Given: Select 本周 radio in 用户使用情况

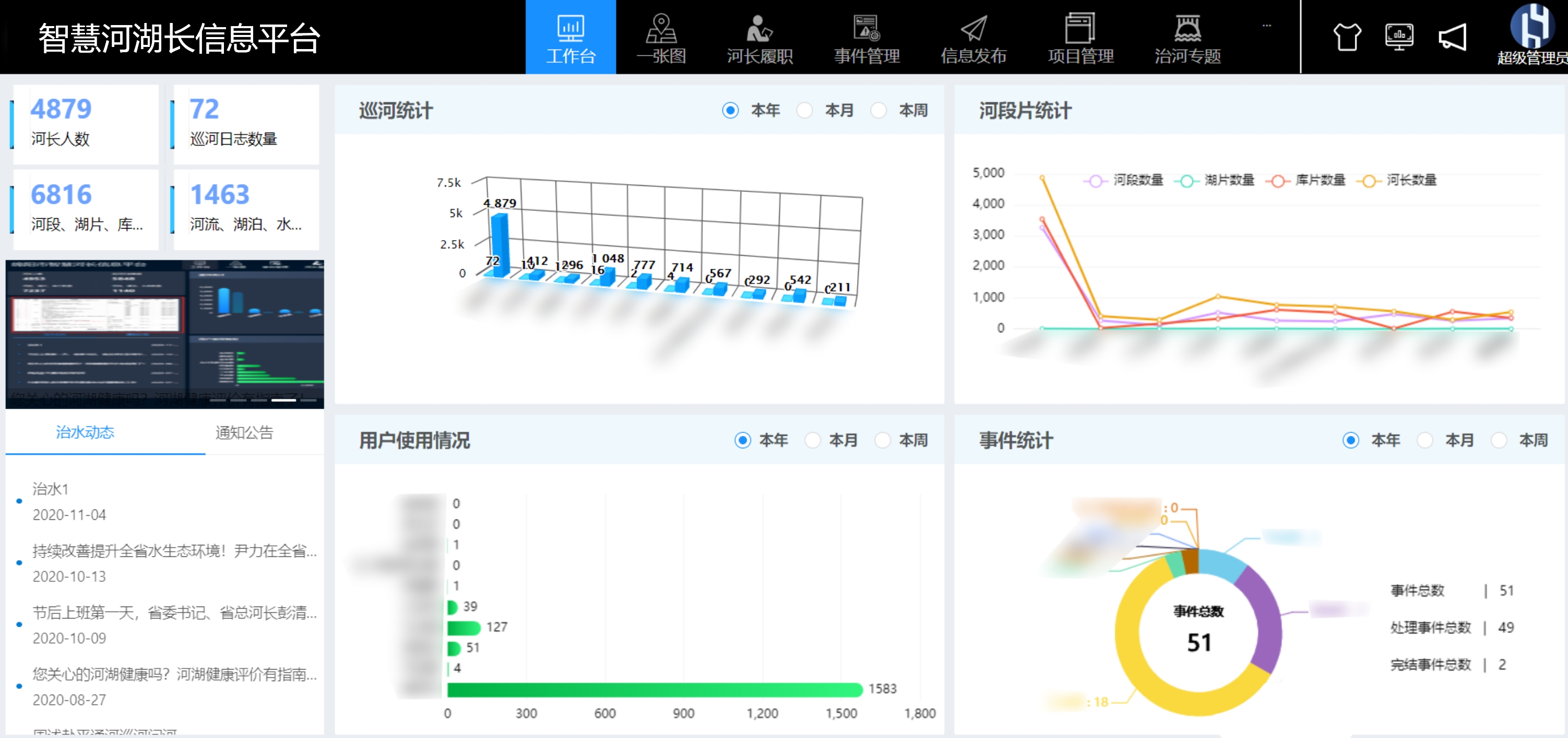Looking at the screenshot, I should point(883,440).
